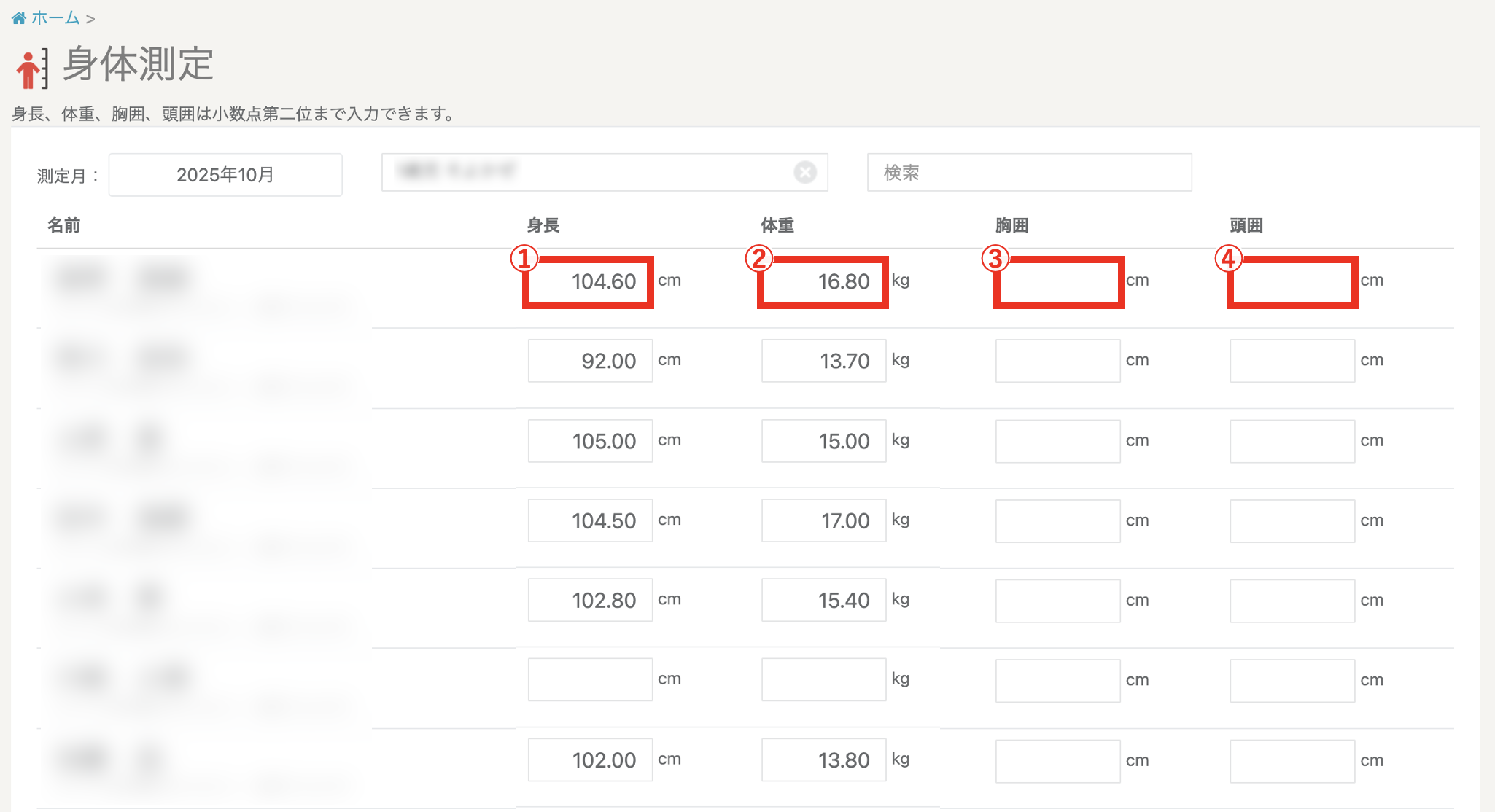This screenshot has width=1495, height=812.
Task: Click the empty height field in sixth row
Action: 590,679
